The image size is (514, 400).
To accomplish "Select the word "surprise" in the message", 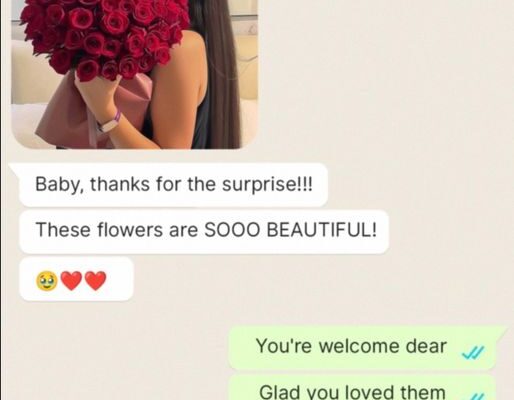I will click(259, 185).
